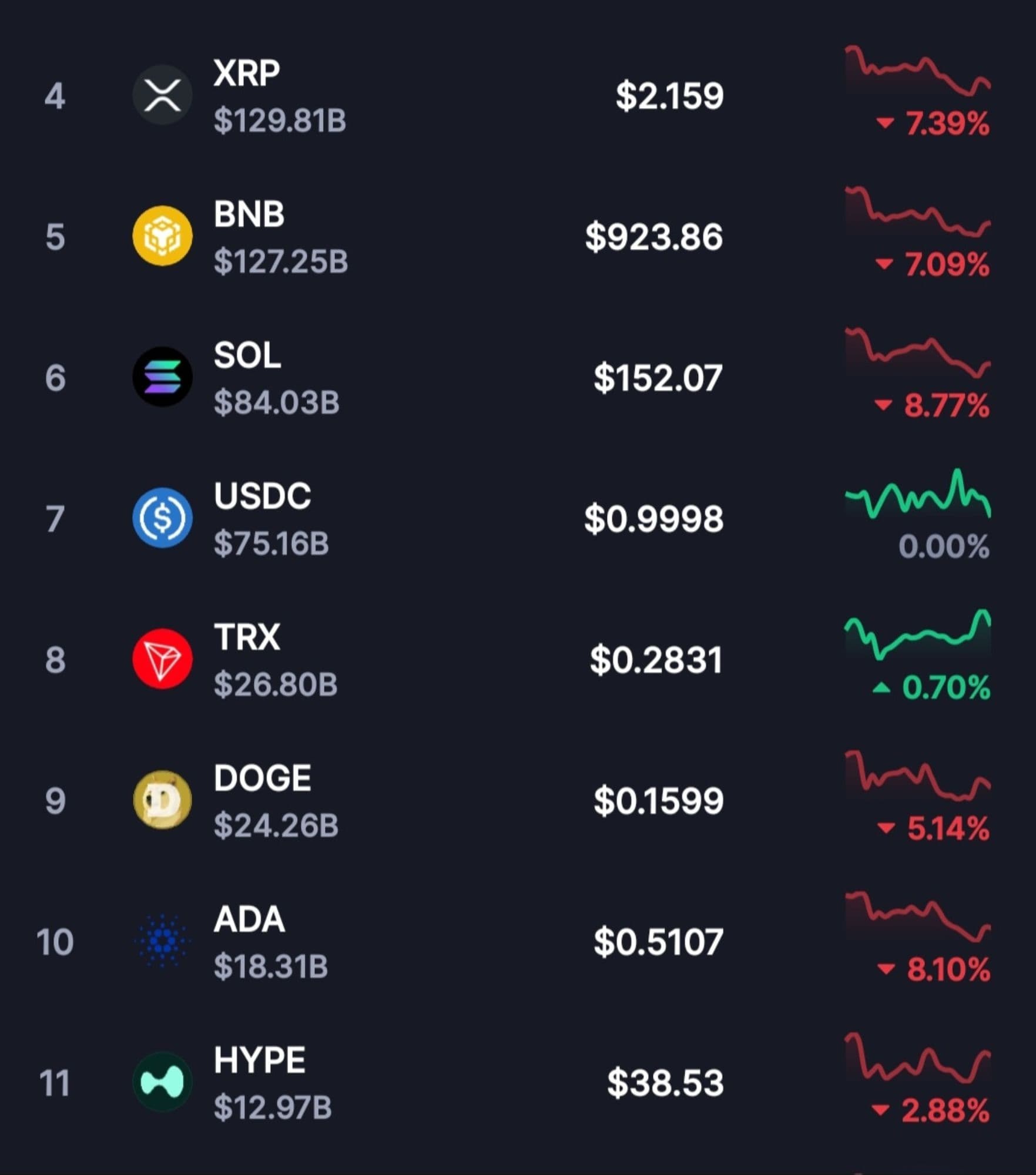The width and height of the screenshot is (1036, 1175).
Task: Open the red TRX Tron icon
Action: coord(162,659)
